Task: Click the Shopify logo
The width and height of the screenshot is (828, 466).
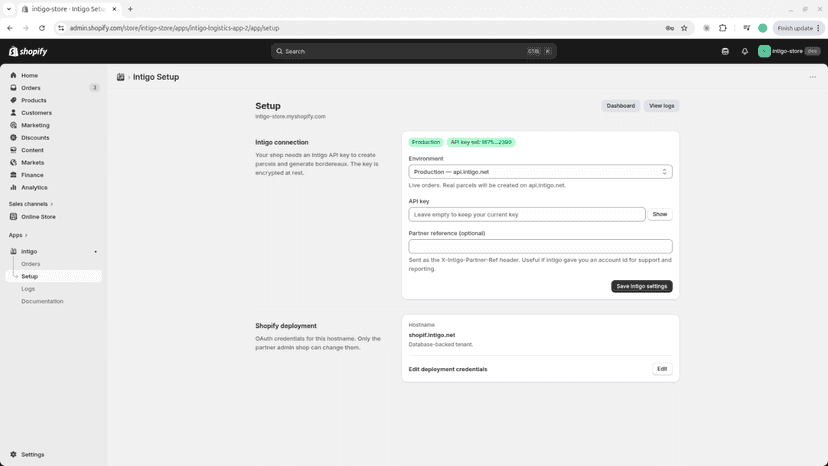Action: point(28,51)
